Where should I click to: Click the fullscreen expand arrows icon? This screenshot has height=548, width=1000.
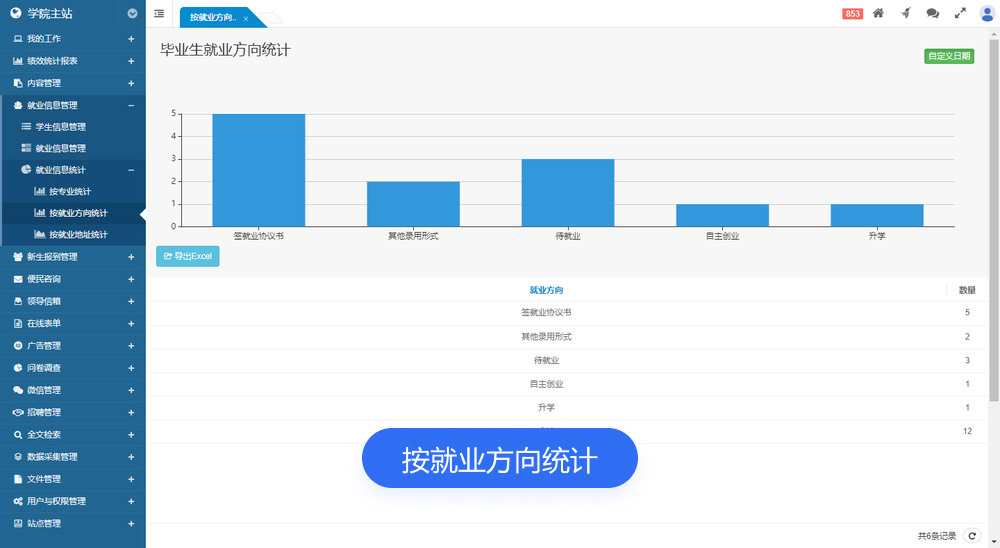[960, 13]
